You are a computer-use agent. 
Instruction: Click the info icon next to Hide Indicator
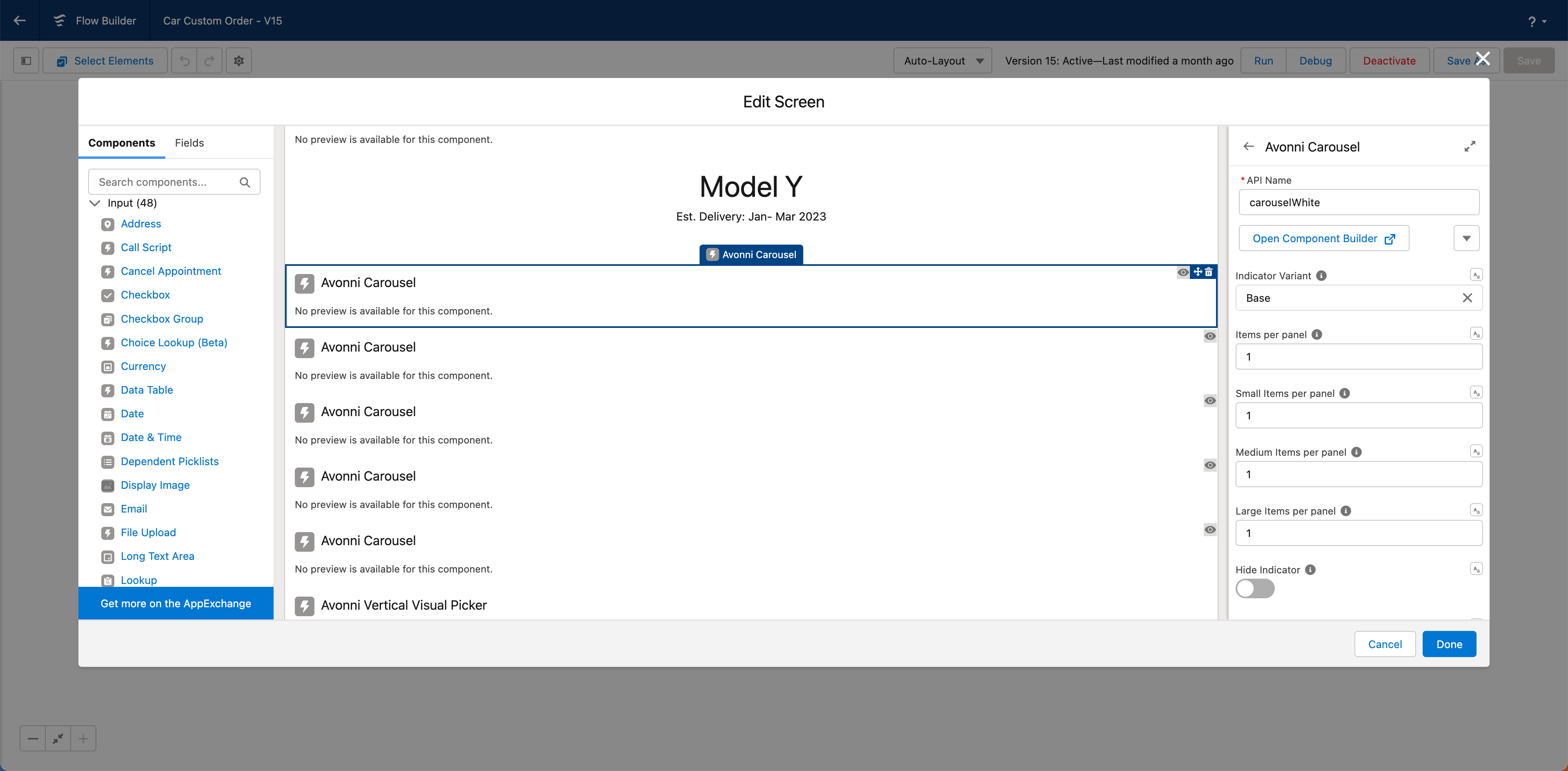pos(1310,570)
